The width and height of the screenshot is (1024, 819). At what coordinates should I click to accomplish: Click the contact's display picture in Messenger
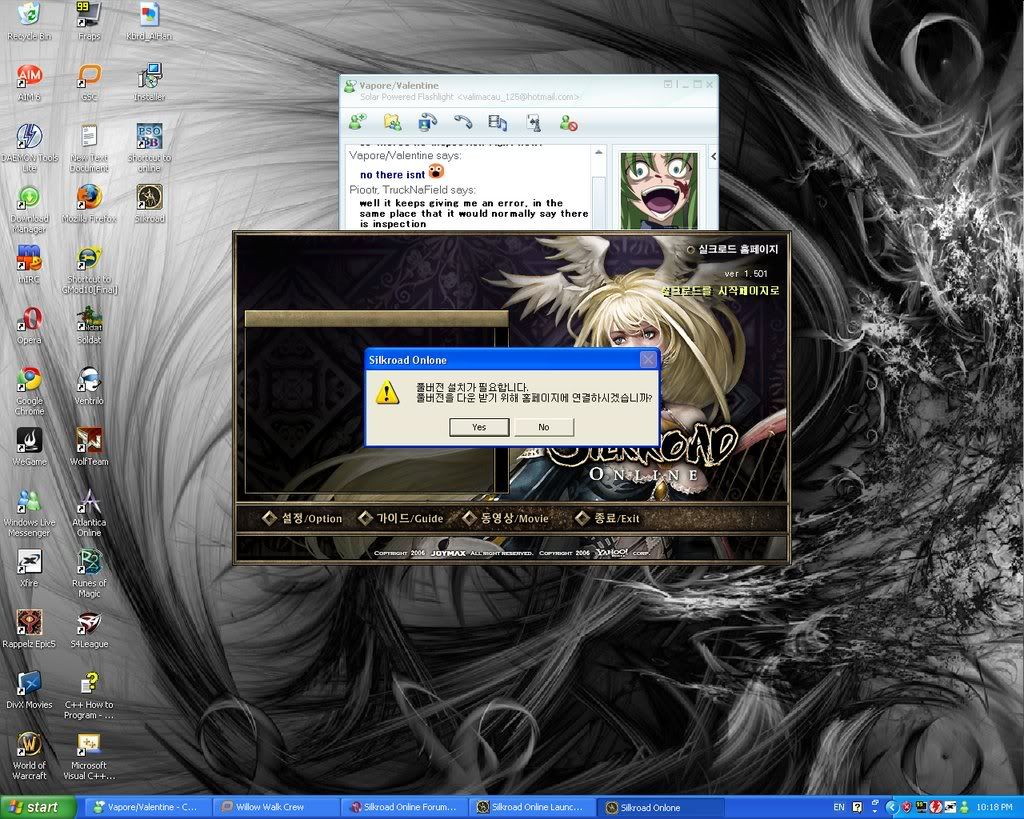(x=658, y=189)
